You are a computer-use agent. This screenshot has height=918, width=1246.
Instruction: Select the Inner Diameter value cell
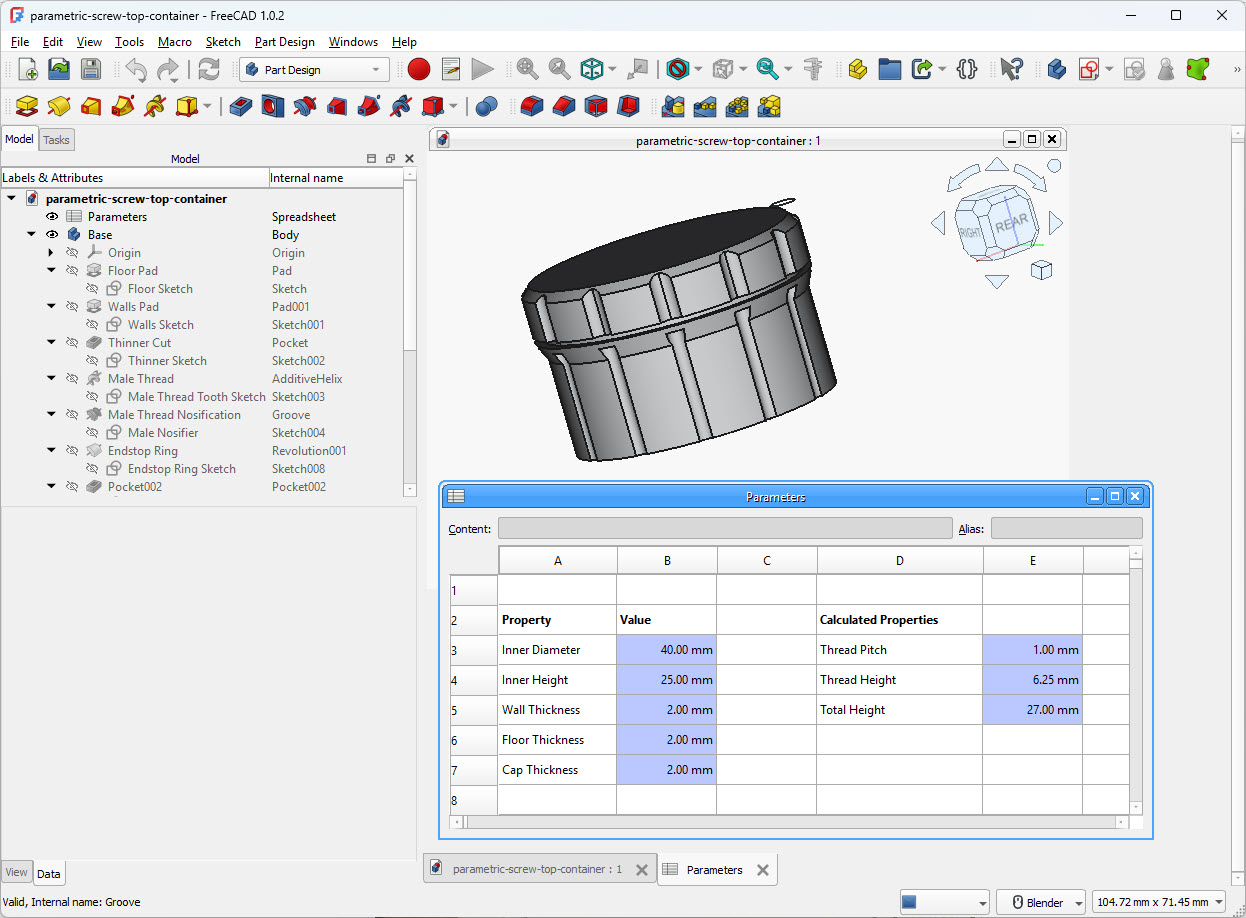(x=666, y=650)
